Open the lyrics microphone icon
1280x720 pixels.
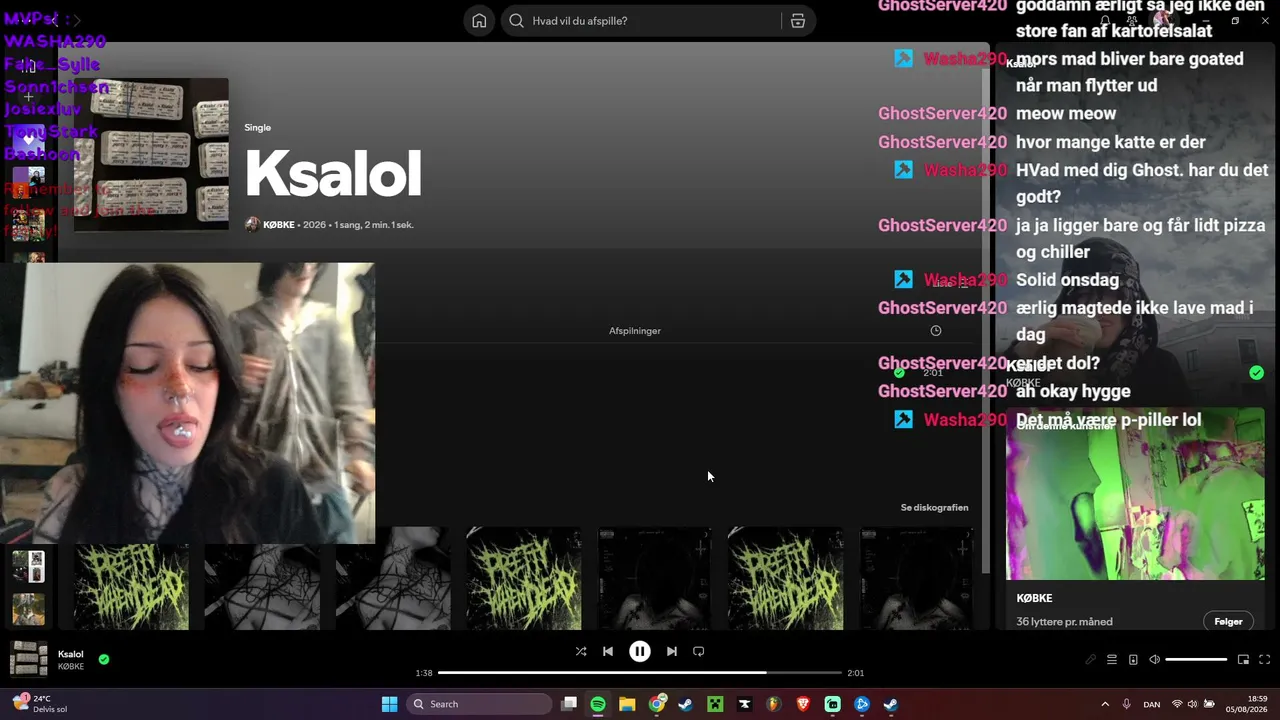click(1091, 659)
